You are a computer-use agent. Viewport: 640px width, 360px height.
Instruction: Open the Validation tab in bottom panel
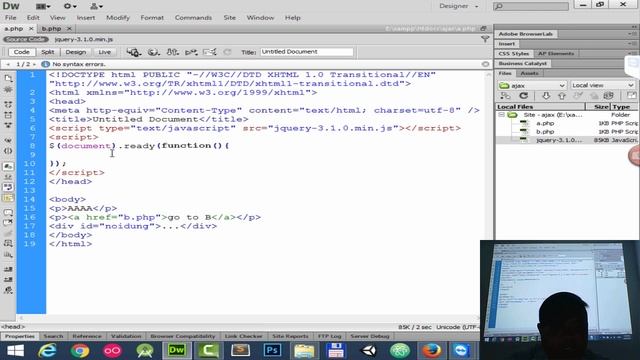126,336
